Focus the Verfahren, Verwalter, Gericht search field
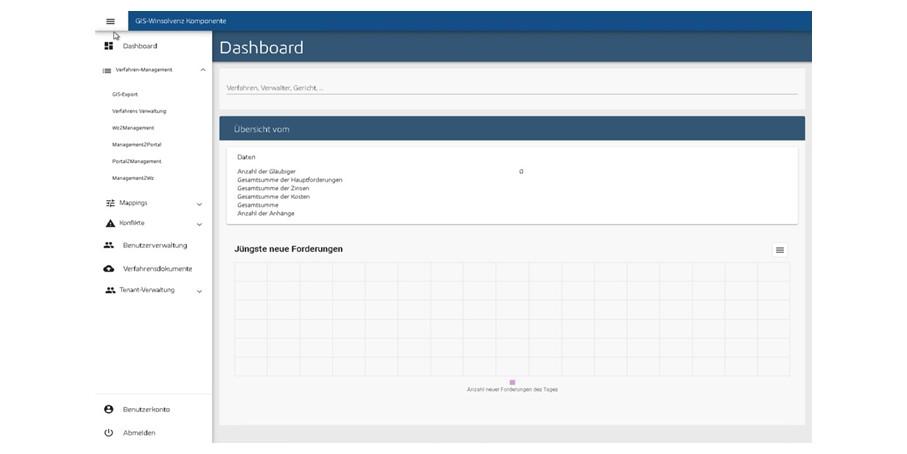 pyautogui.click(x=511, y=88)
